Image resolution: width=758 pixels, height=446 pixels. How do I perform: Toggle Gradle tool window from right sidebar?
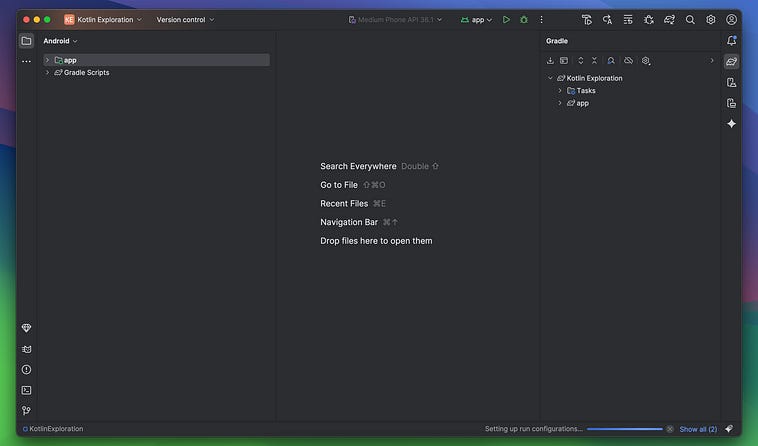[731, 61]
